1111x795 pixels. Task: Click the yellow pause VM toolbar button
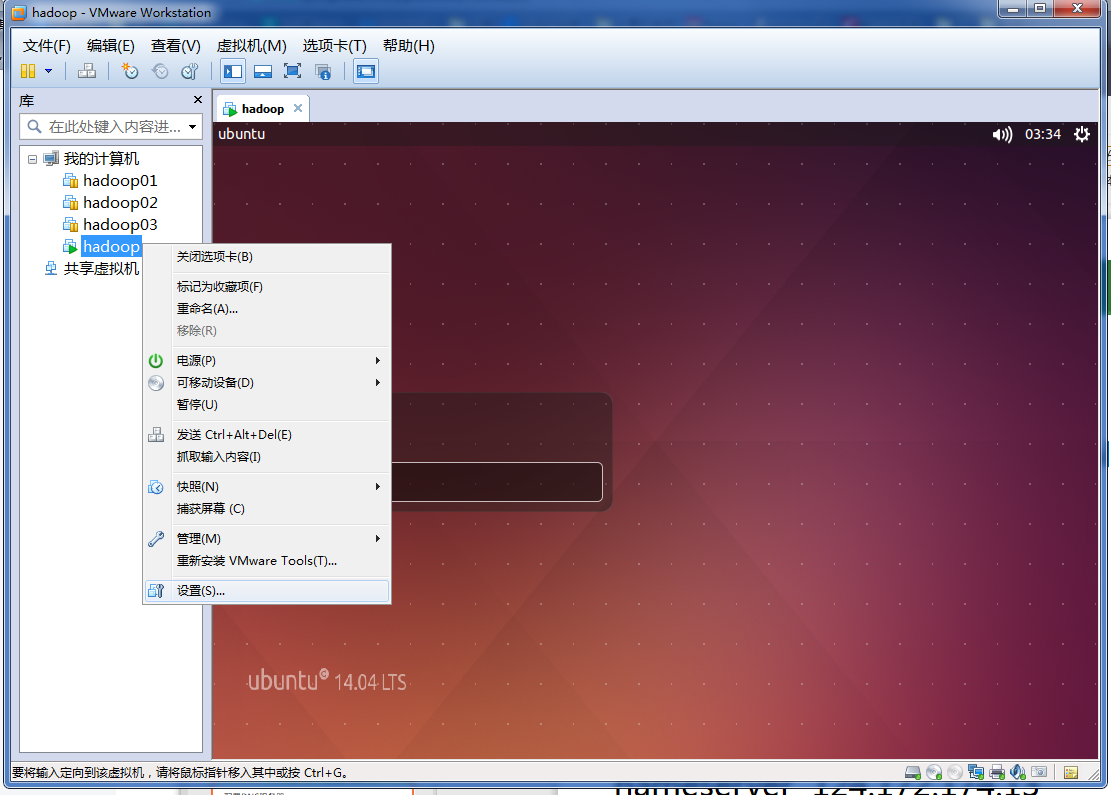[x=28, y=71]
